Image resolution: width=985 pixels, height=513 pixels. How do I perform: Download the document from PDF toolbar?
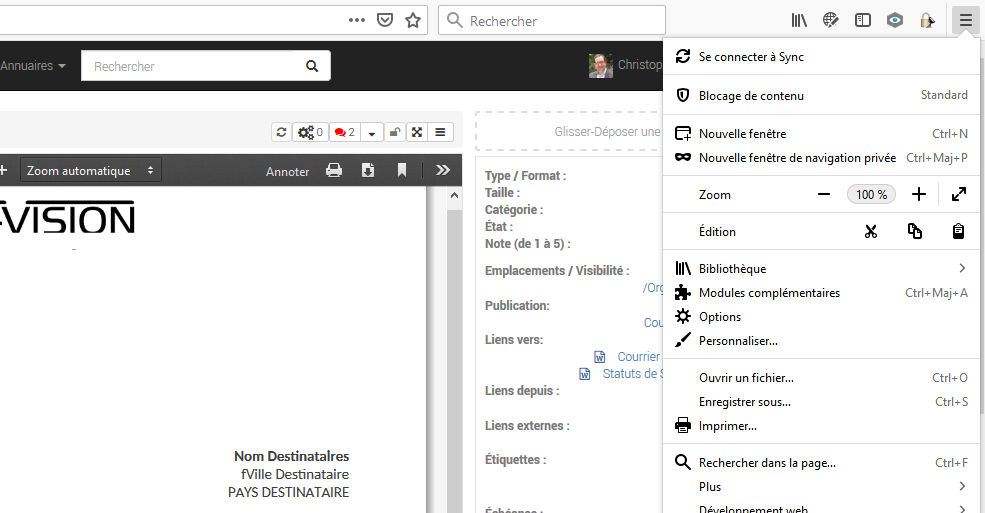(368, 171)
